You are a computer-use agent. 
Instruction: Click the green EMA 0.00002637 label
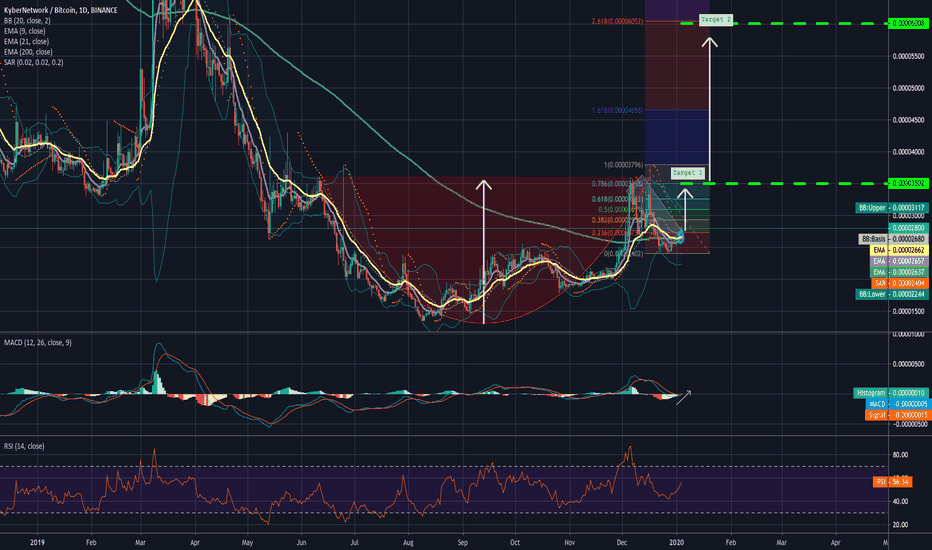tap(899, 272)
